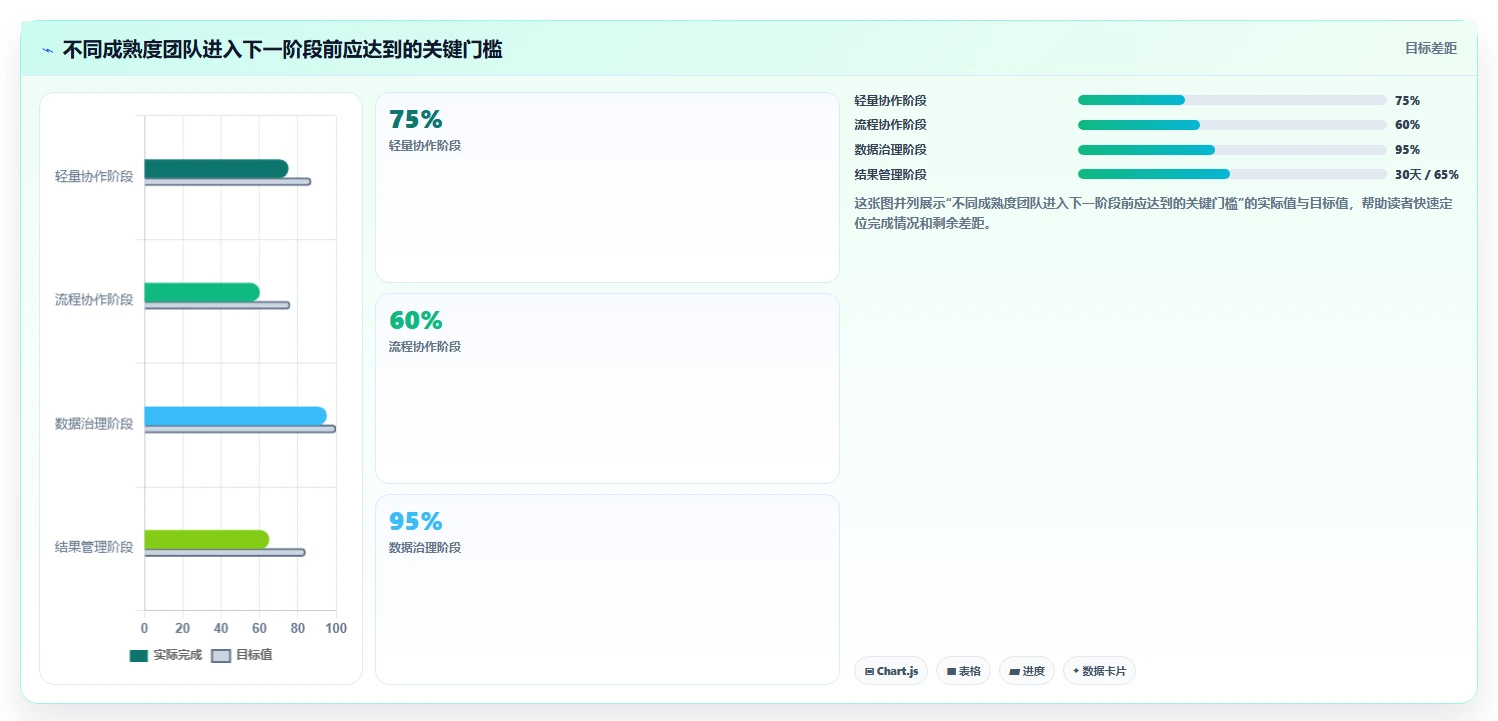Click the 流程协作阶段 label in the progress list
Viewport: 1498px width, 721px height.
[890, 125]
